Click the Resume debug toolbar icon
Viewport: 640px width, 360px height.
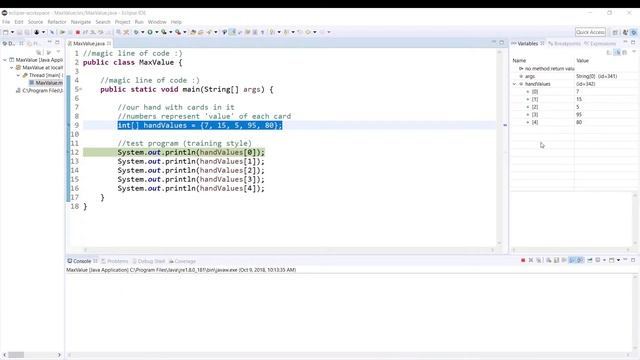[62, 32]
